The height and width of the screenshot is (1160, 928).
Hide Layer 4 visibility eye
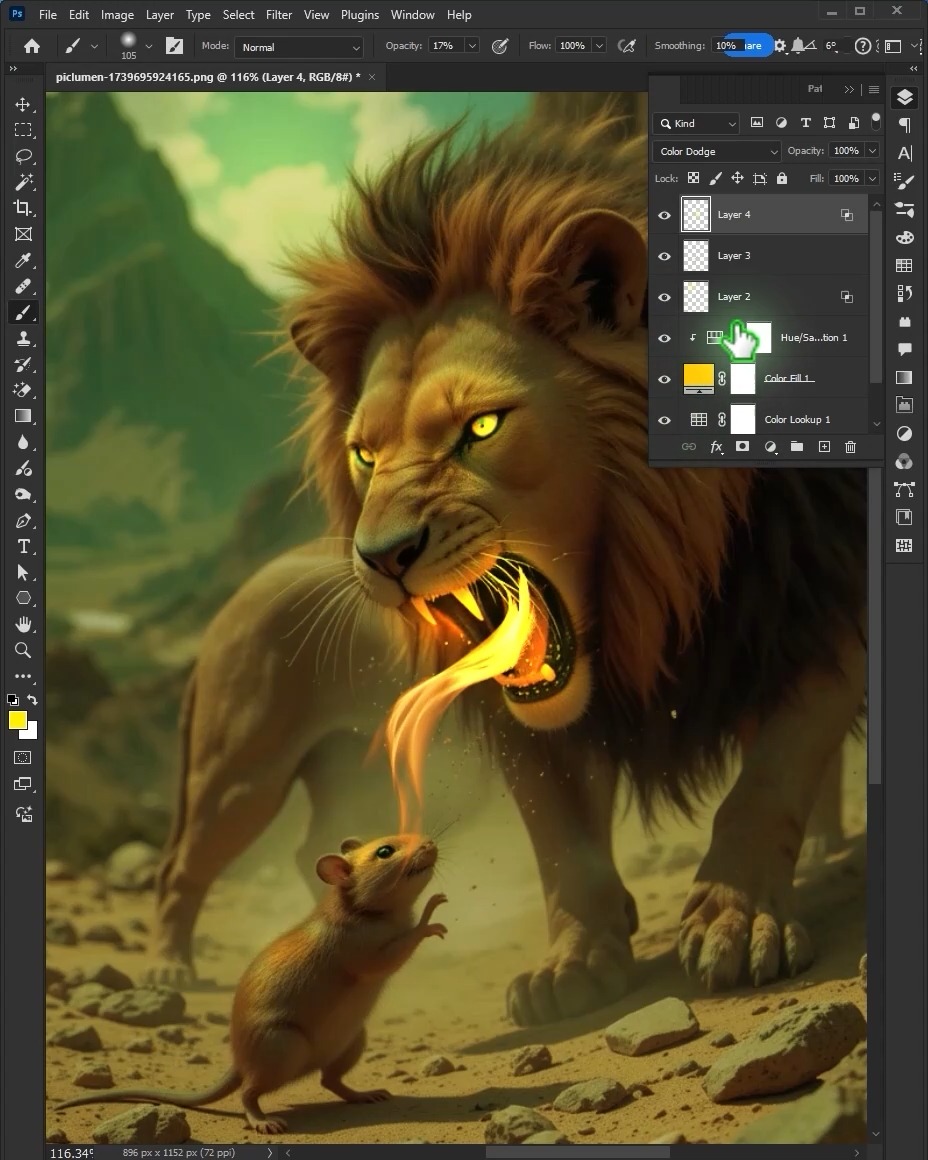(664, 215)
